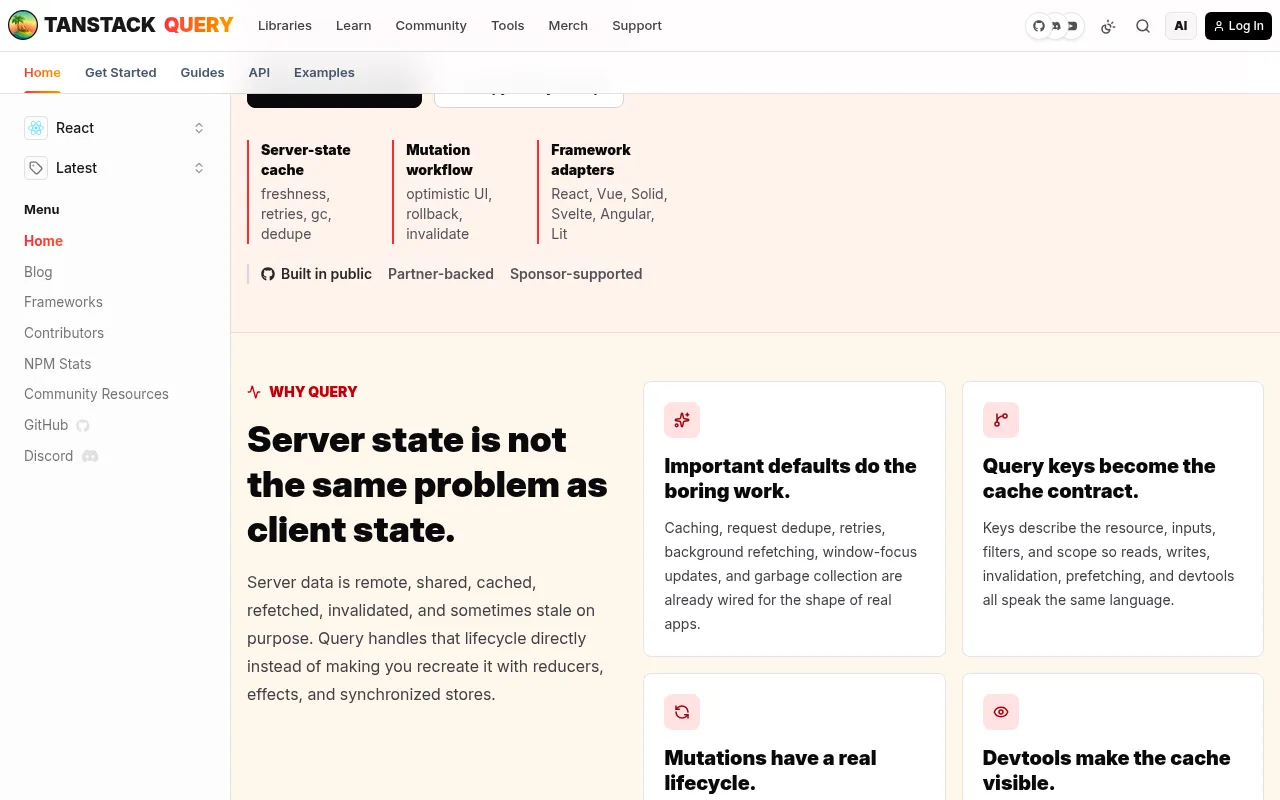Image resolution: width=1280 pixels, height=800 pixels.
Task: Open Contributors in the sidebar
Action: [64, 333]
